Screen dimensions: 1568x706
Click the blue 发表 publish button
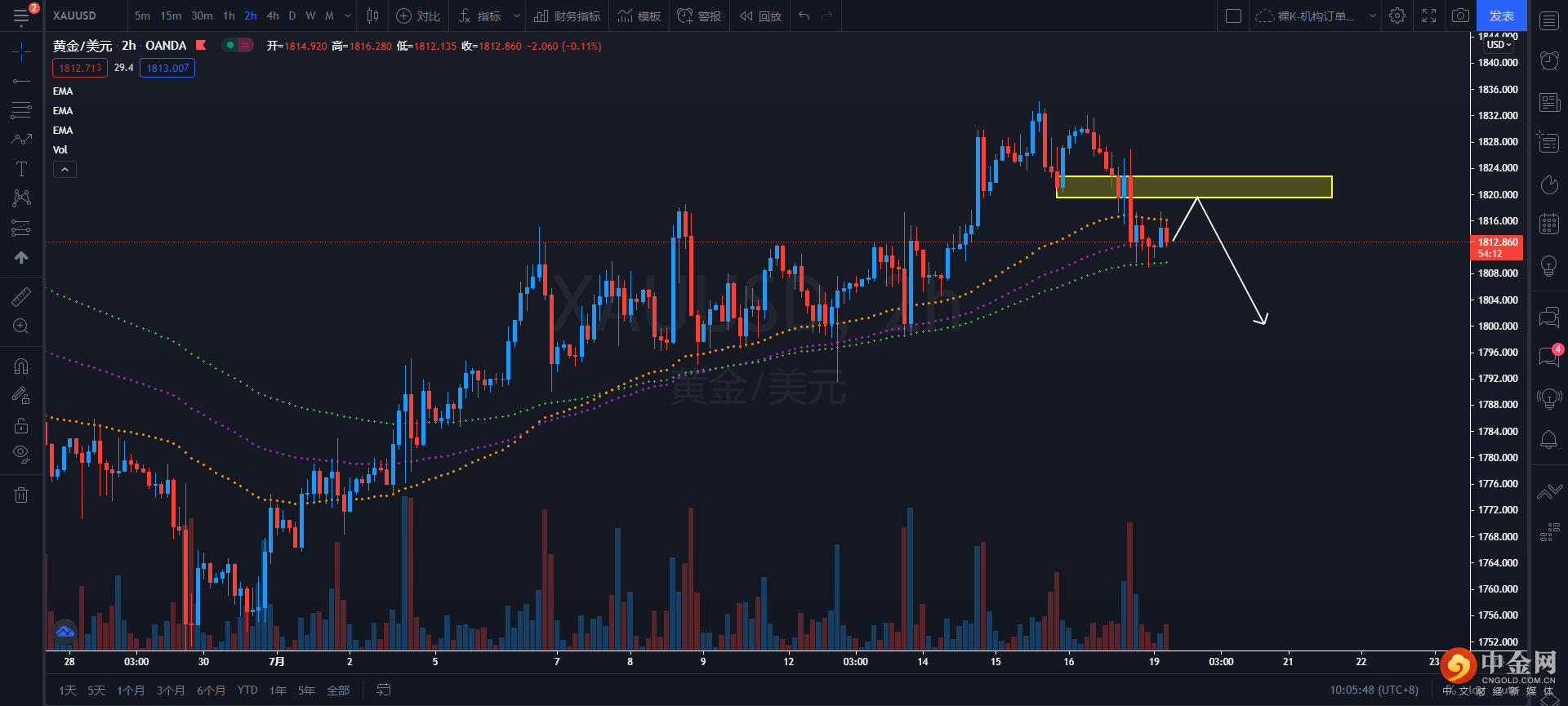tap(1501, 16)
